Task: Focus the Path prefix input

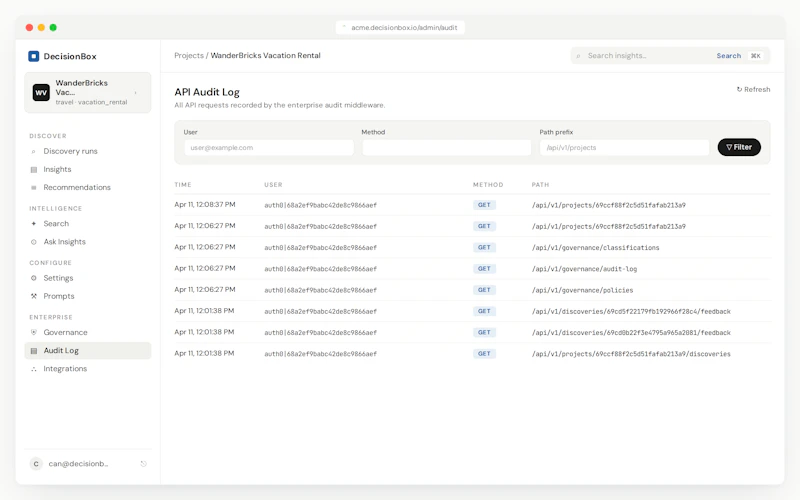Action: coord(624,147)
